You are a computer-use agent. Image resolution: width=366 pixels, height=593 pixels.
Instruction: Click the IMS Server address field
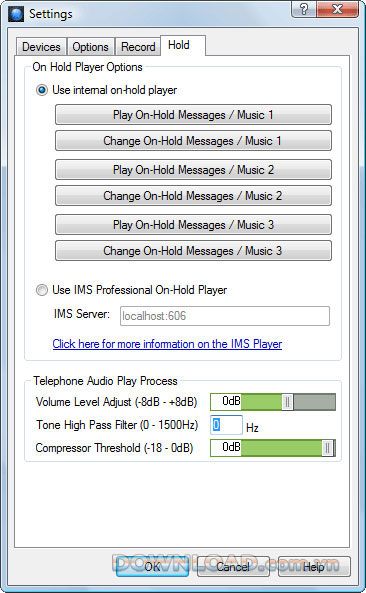coord(225,316)
